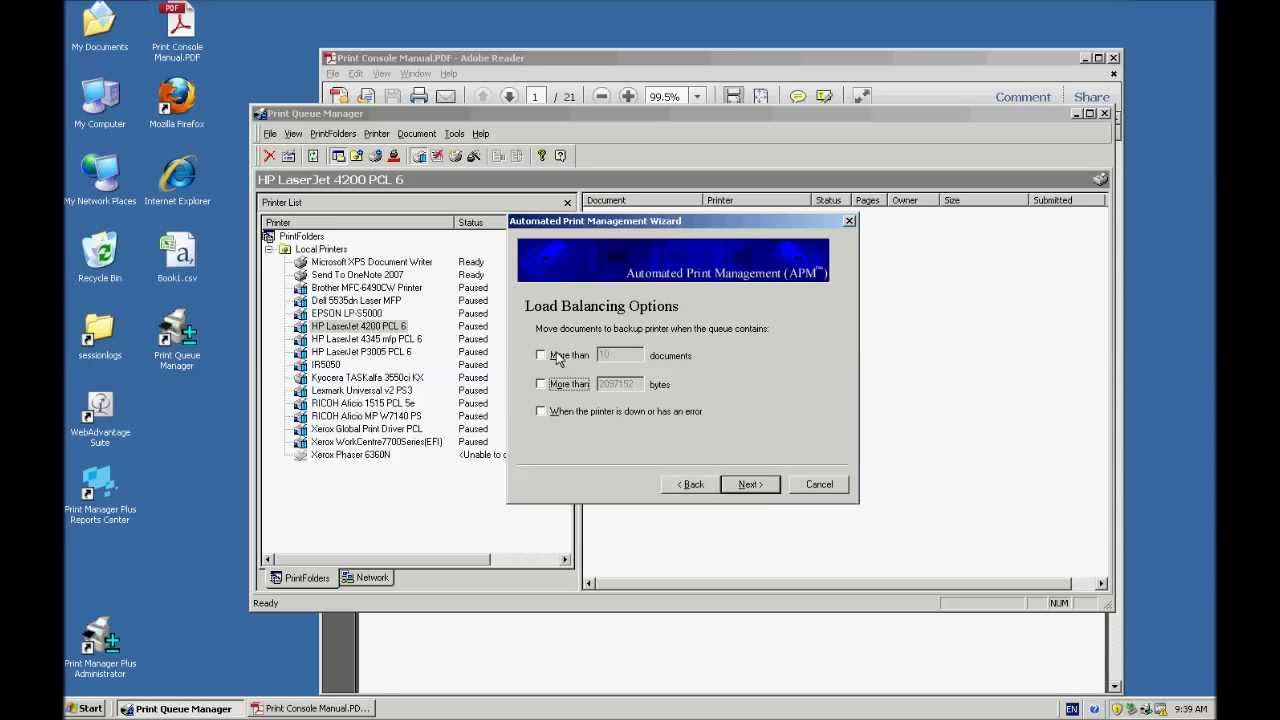Click the fit width save-like icon in Adobe Reader
Screen dimensions: 1280x720
point(733,96)
